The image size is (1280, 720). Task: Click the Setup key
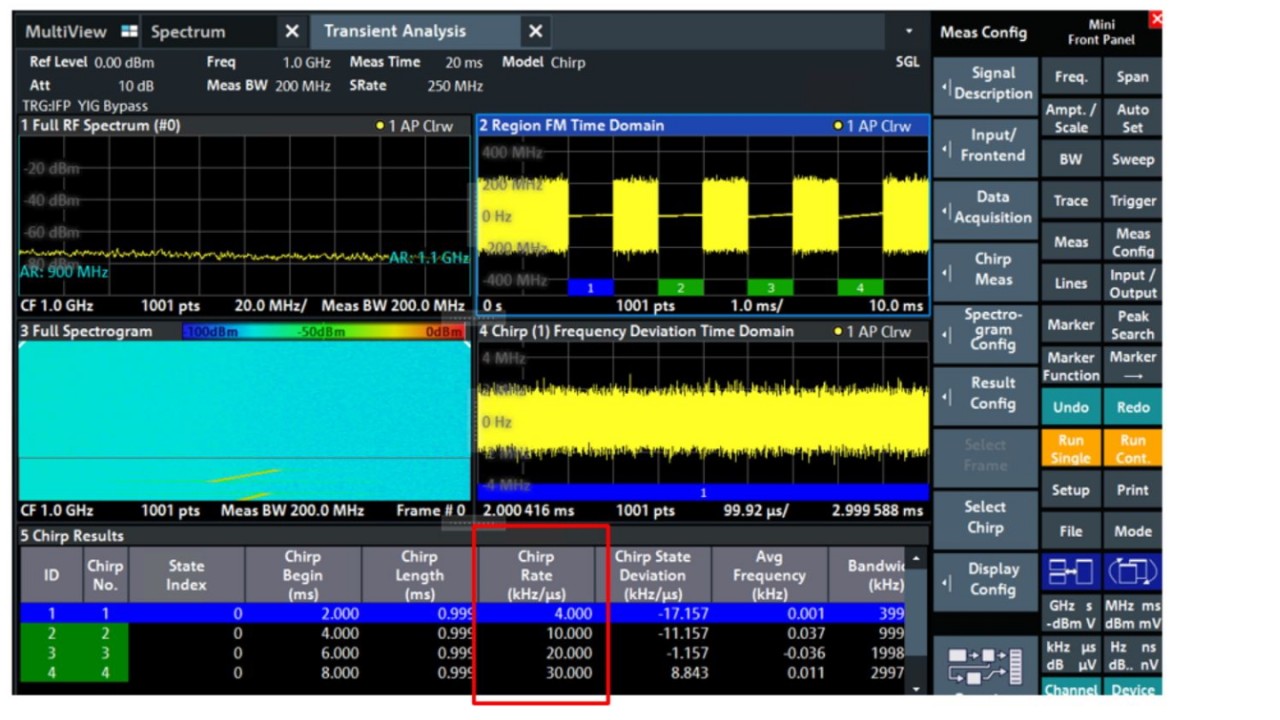coord(1071,490)
